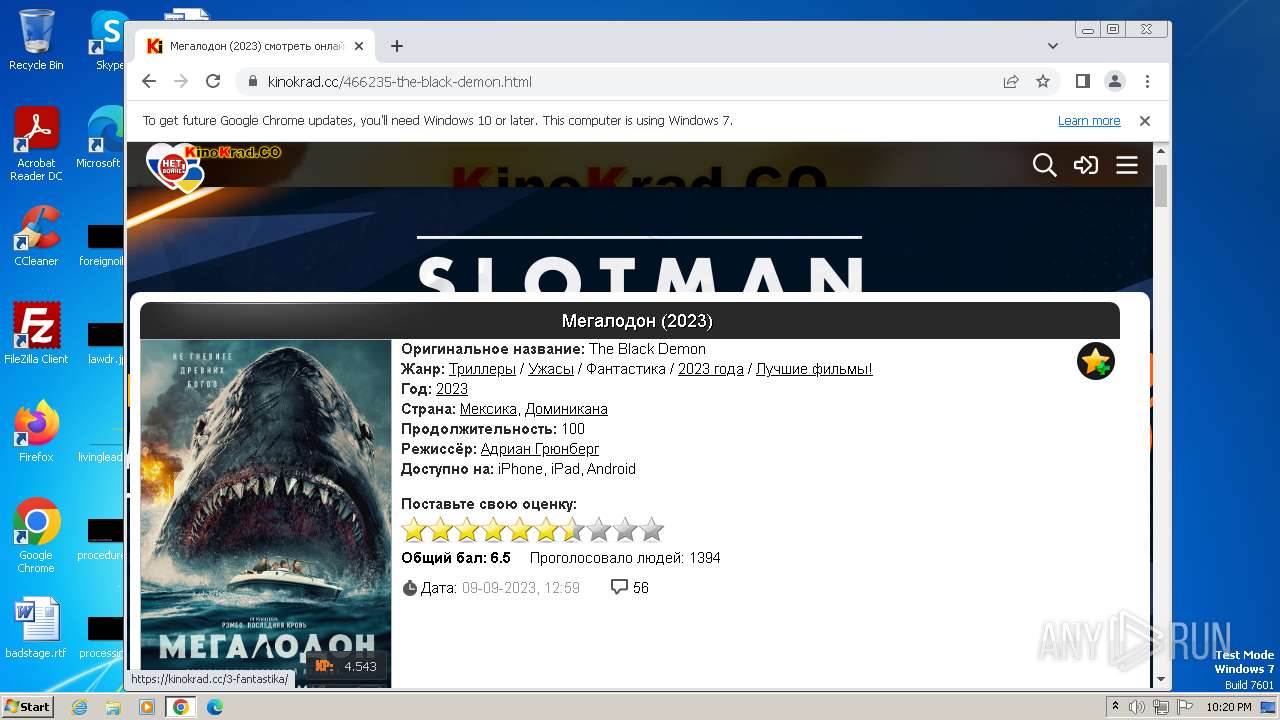1280x720 pixels.
Task: Open the year 2023 link
Action: coord(452,389)
